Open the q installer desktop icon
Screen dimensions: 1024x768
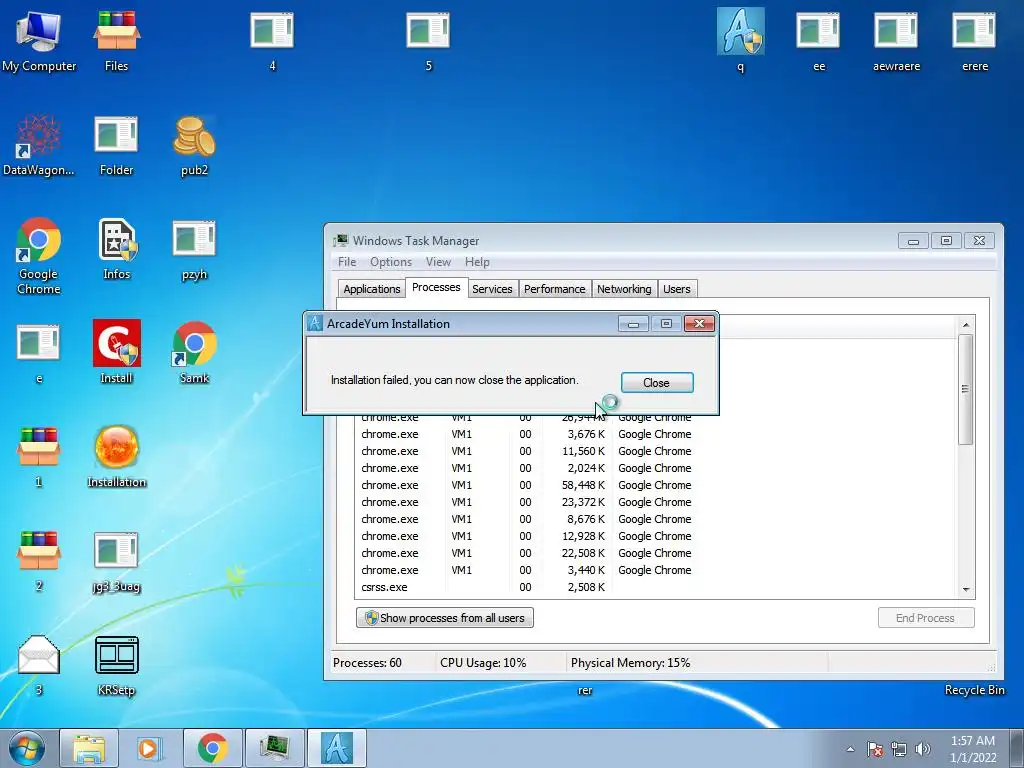click(x=741, y=41)
